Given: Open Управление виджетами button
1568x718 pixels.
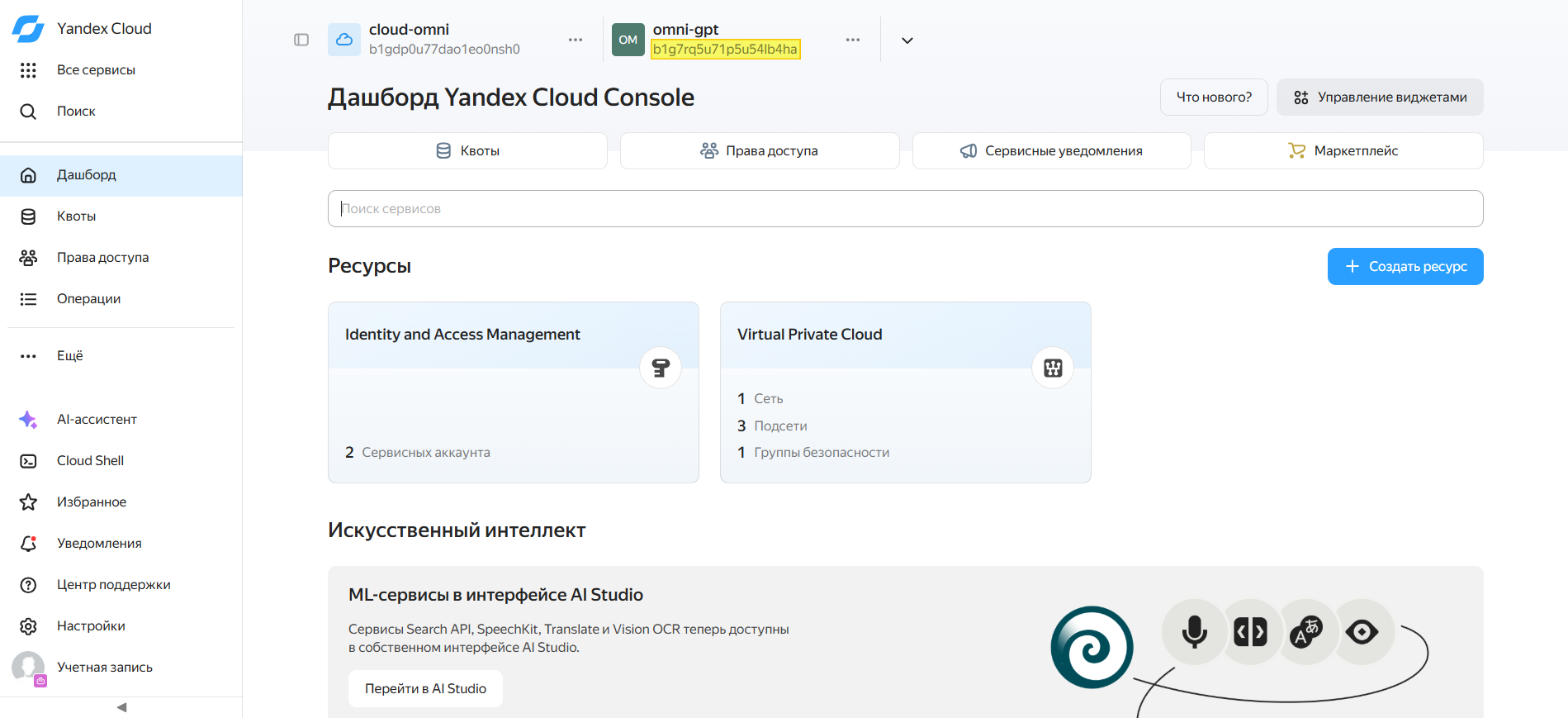Looking at the screenshot, I should coord(1380,97).
